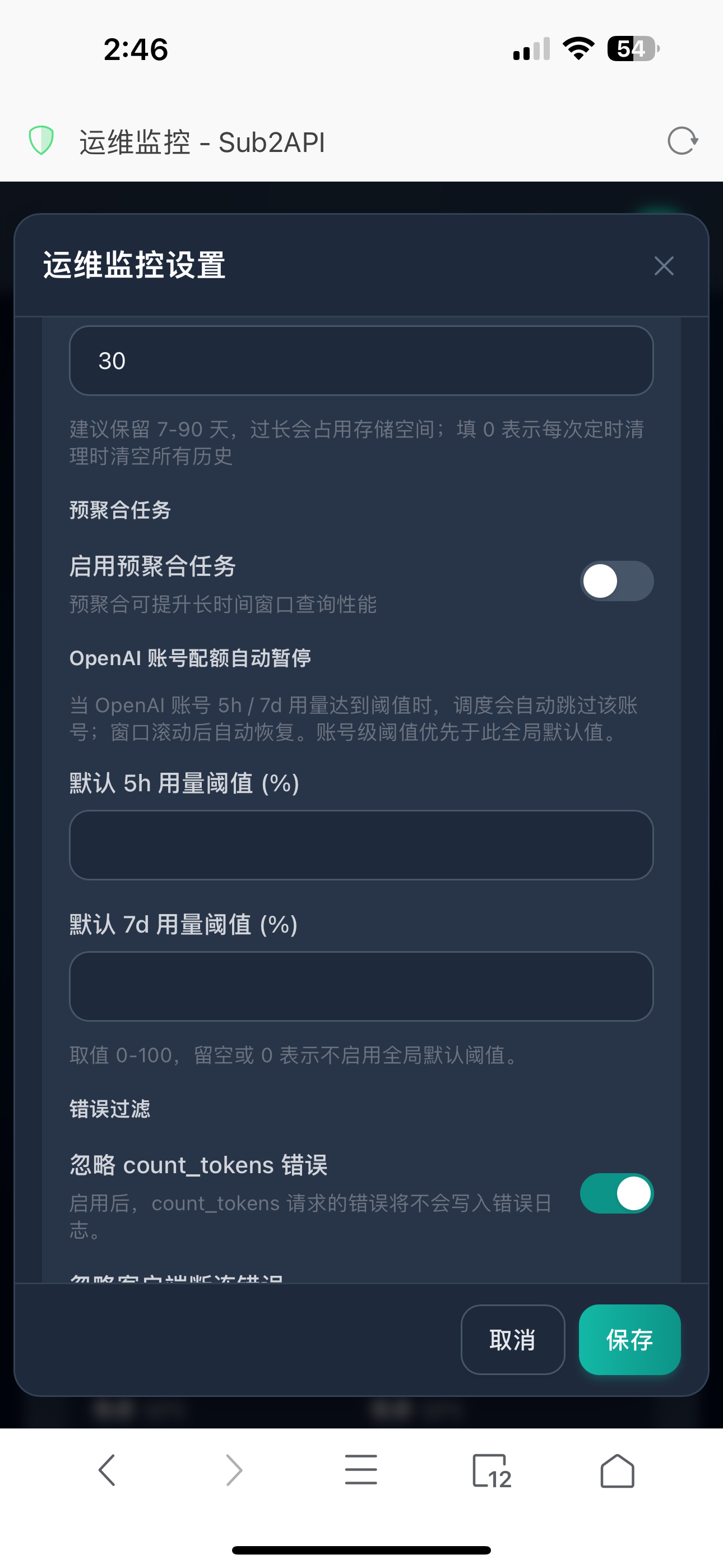
Task: Tap the page title 运维监控 - Sub2API
Action: click(x=202, y=142)
